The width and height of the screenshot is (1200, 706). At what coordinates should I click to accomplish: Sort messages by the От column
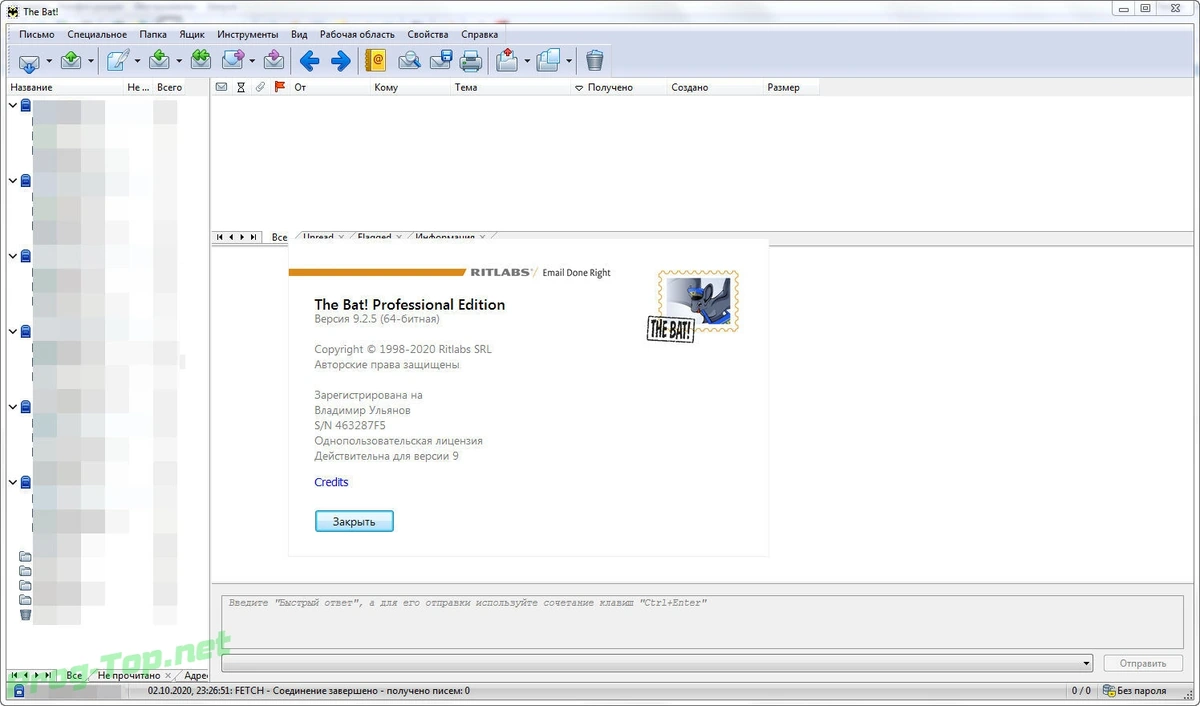point(330,87)
